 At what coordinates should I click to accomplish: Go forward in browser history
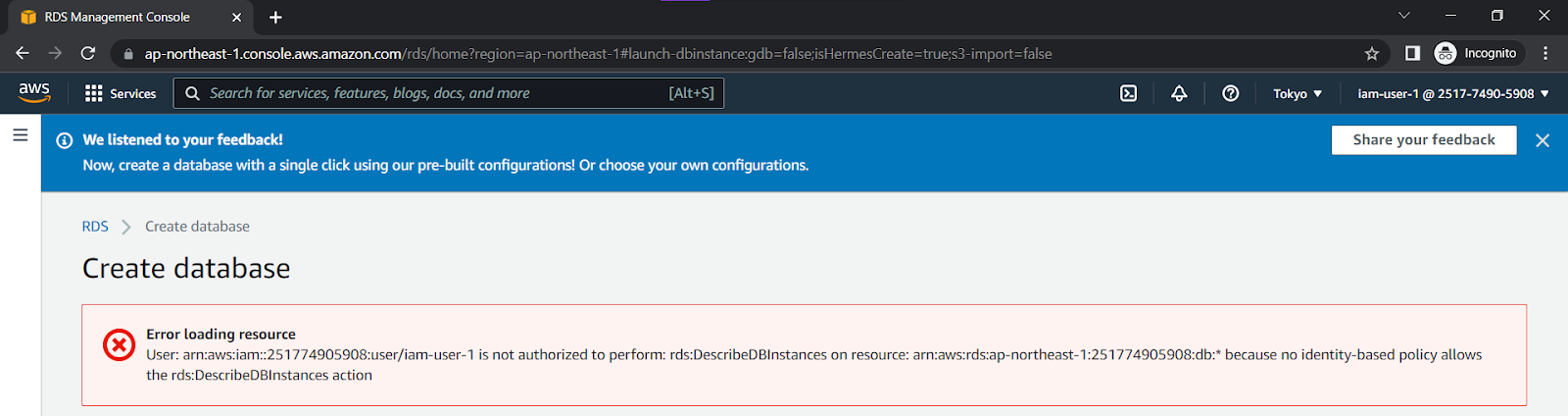[x=55, y=53]
